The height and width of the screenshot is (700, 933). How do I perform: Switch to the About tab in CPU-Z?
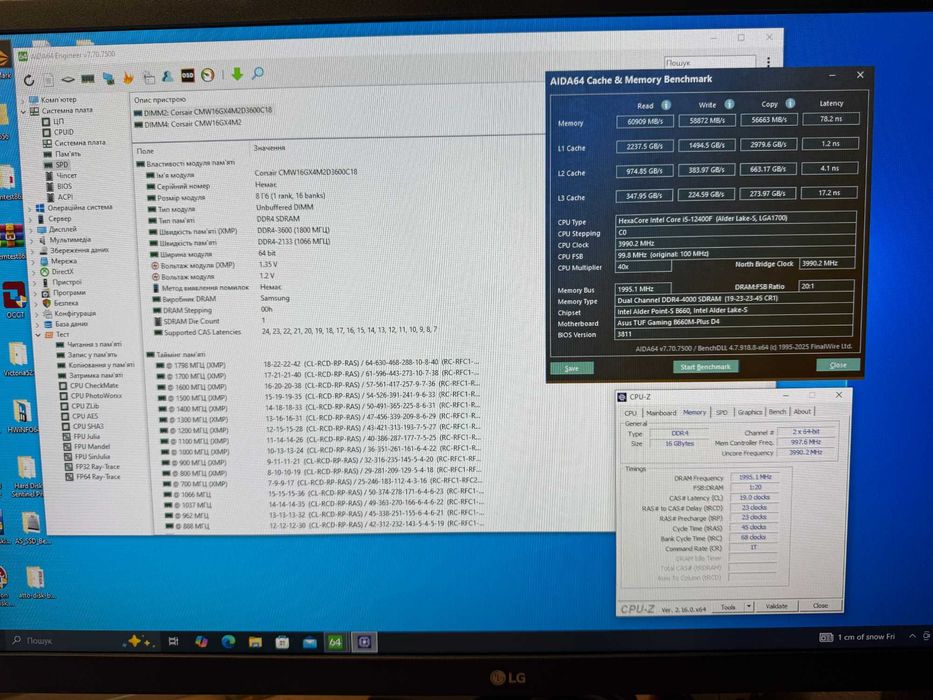802,411
